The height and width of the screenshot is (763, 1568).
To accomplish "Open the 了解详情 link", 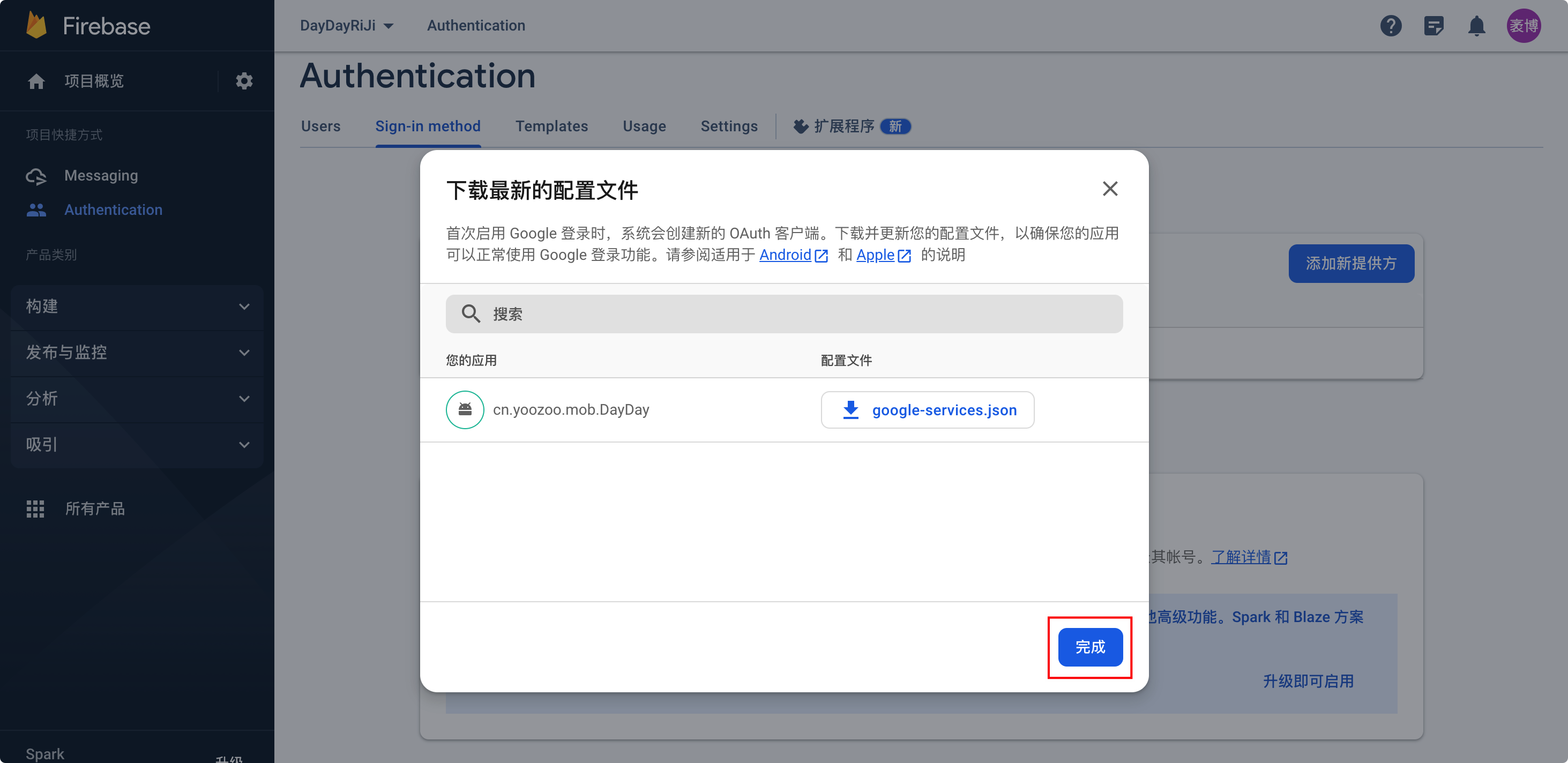I will coord(1241,557).
